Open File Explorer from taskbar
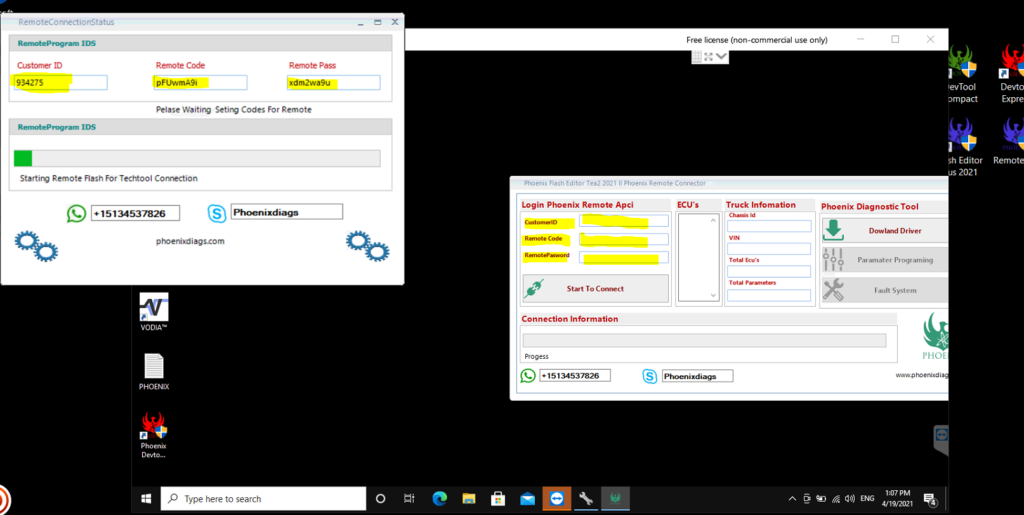The width and height of the screenshot is (1024, 515). tap(468, 499)
